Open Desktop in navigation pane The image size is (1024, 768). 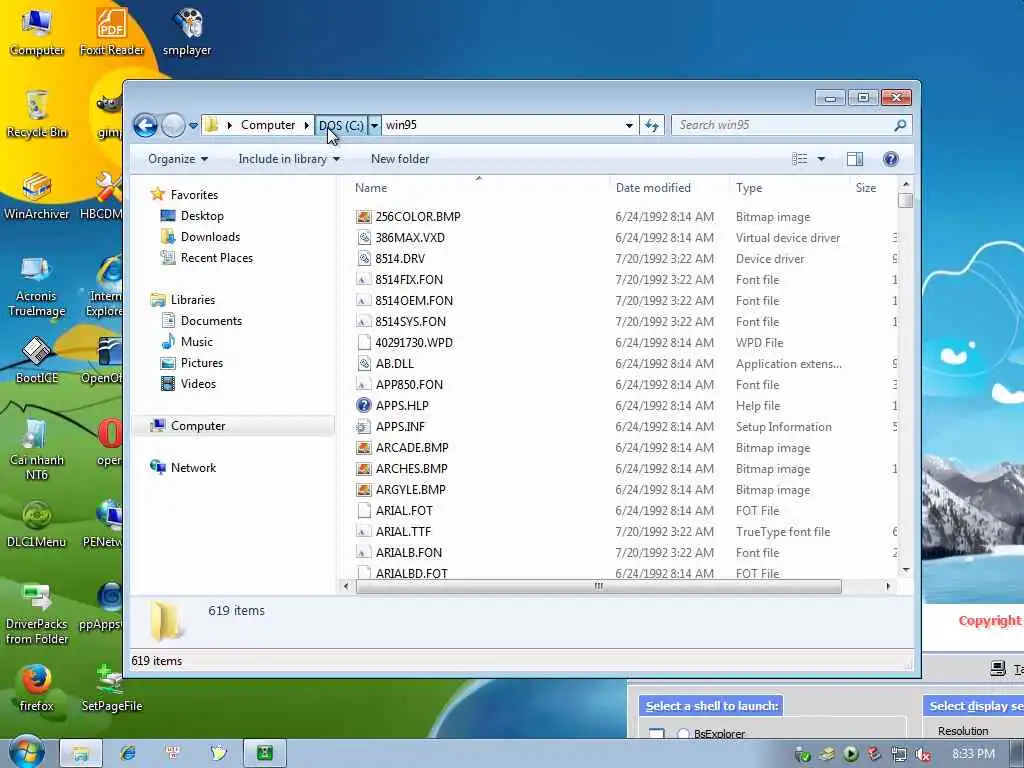(x=202, y=216)
